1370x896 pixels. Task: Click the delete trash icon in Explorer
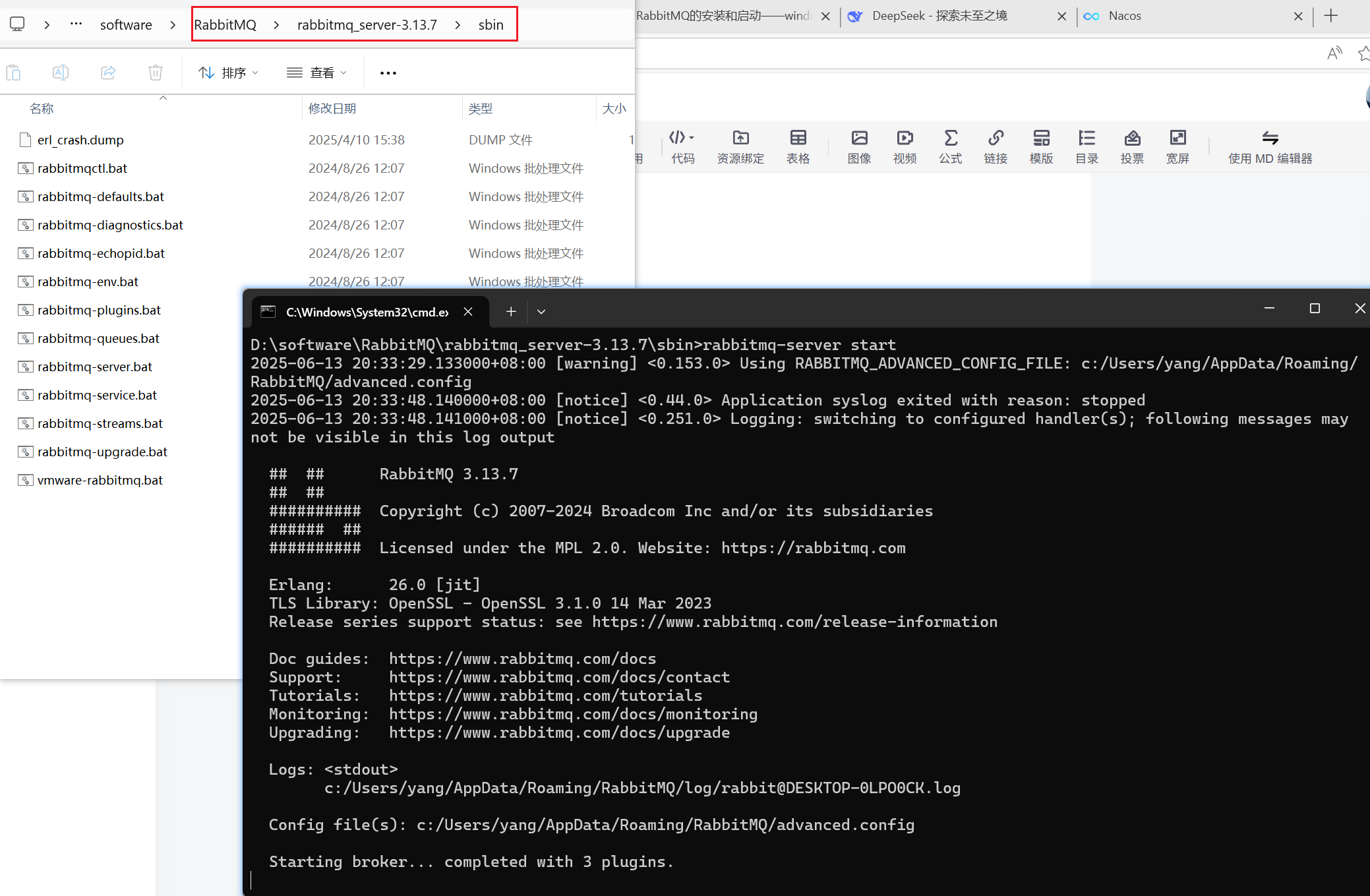pos(156,73)
